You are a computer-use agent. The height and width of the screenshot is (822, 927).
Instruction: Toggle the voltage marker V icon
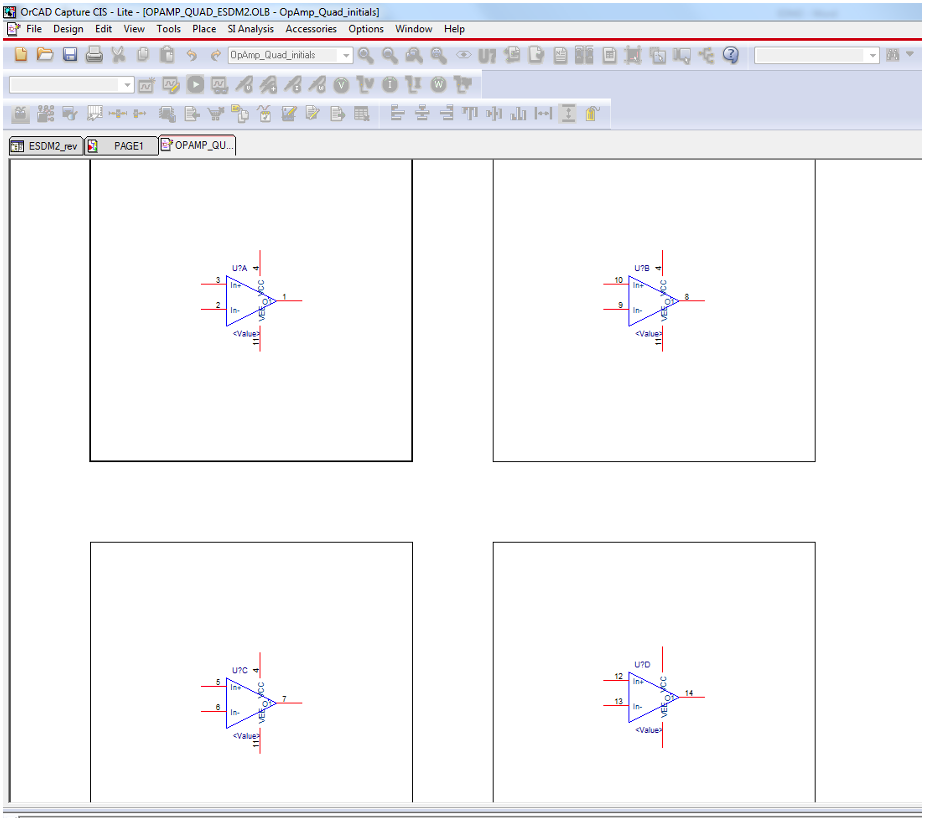click(341, 86)
